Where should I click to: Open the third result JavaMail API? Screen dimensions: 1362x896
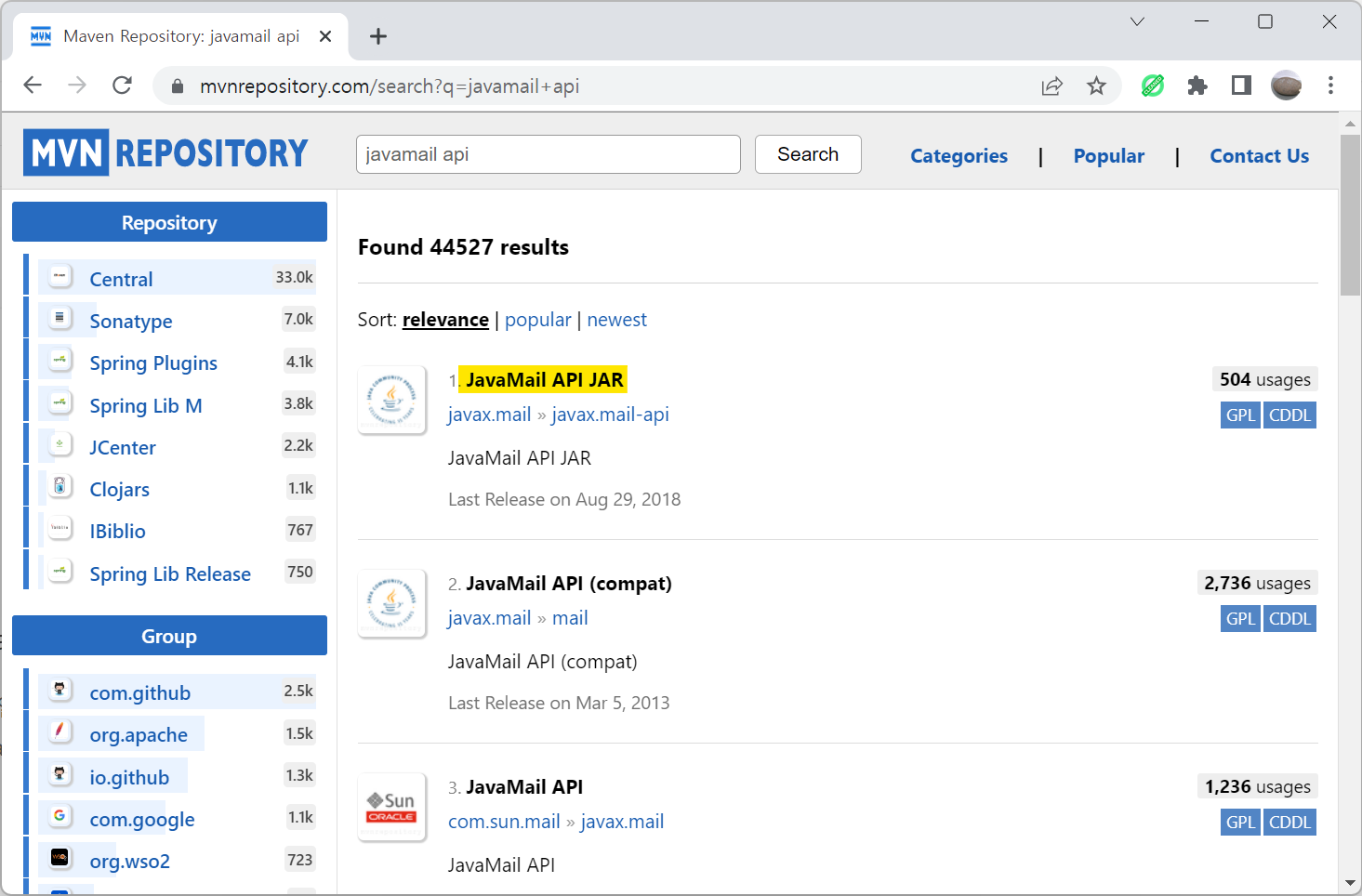pos(524,787)
